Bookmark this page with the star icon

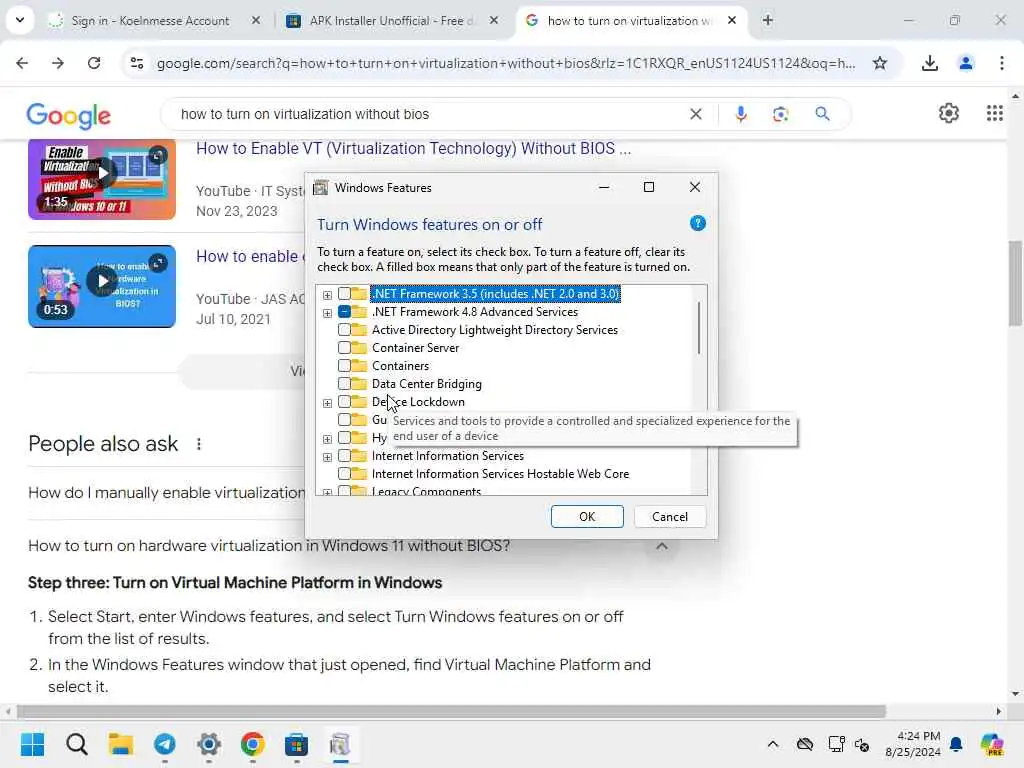tap(880, 63)
